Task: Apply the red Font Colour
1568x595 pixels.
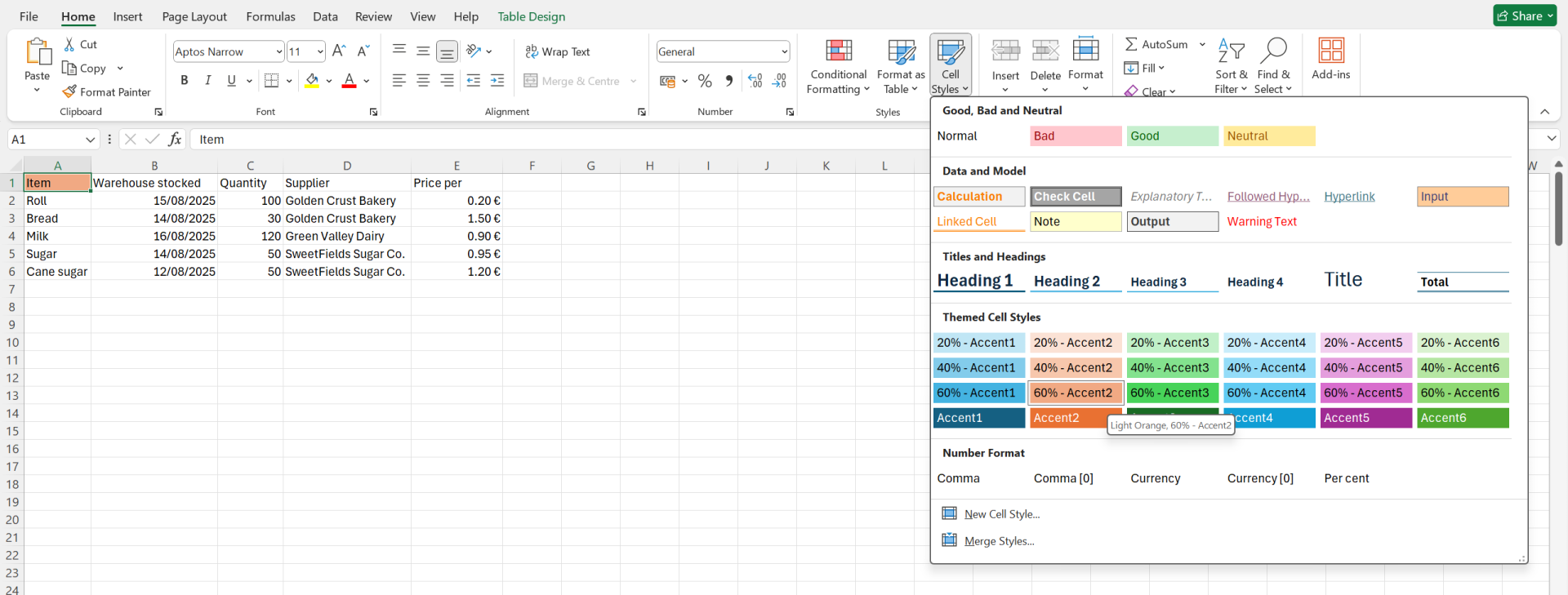Action: click(349, 80)
